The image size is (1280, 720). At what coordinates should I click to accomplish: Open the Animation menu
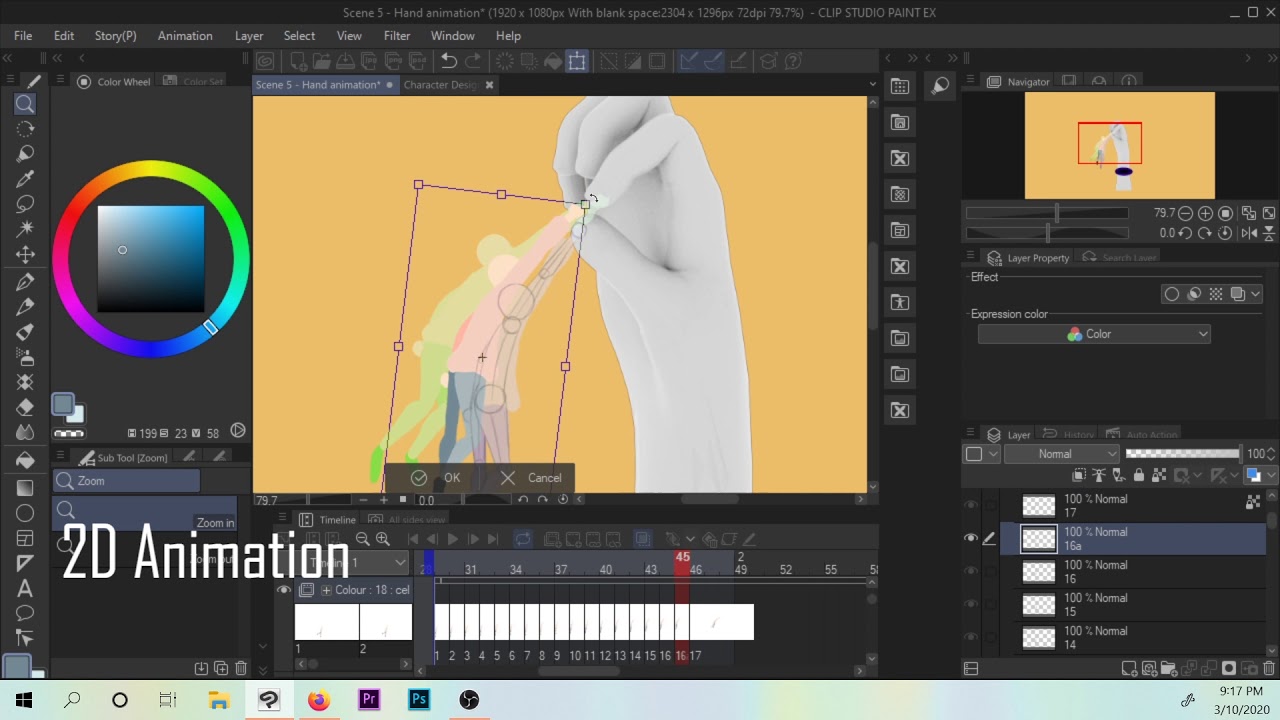[185, 35]
